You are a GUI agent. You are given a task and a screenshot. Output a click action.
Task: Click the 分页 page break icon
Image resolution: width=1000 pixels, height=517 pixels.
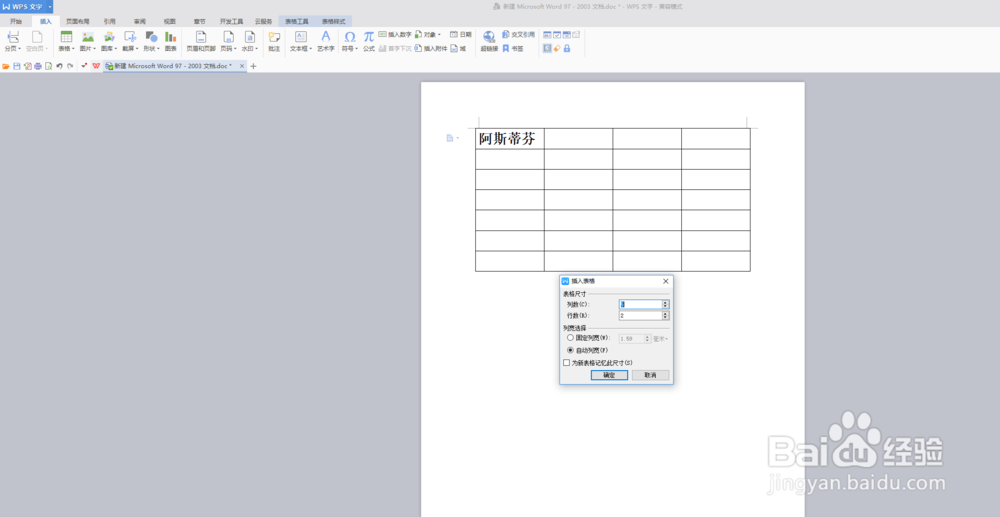coord(13,37)
